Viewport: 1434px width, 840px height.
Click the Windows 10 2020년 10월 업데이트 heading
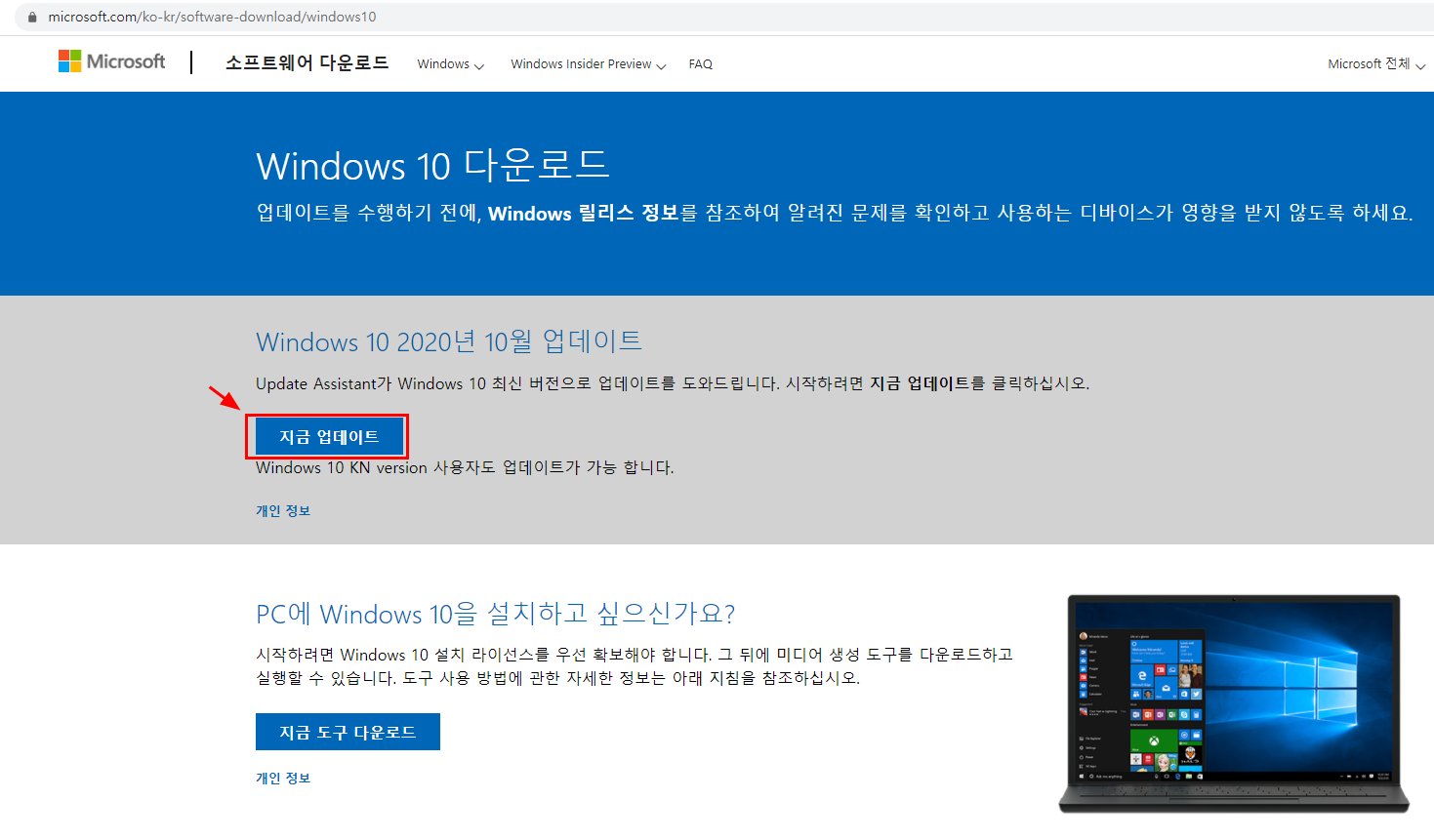(x=449, y=341)
